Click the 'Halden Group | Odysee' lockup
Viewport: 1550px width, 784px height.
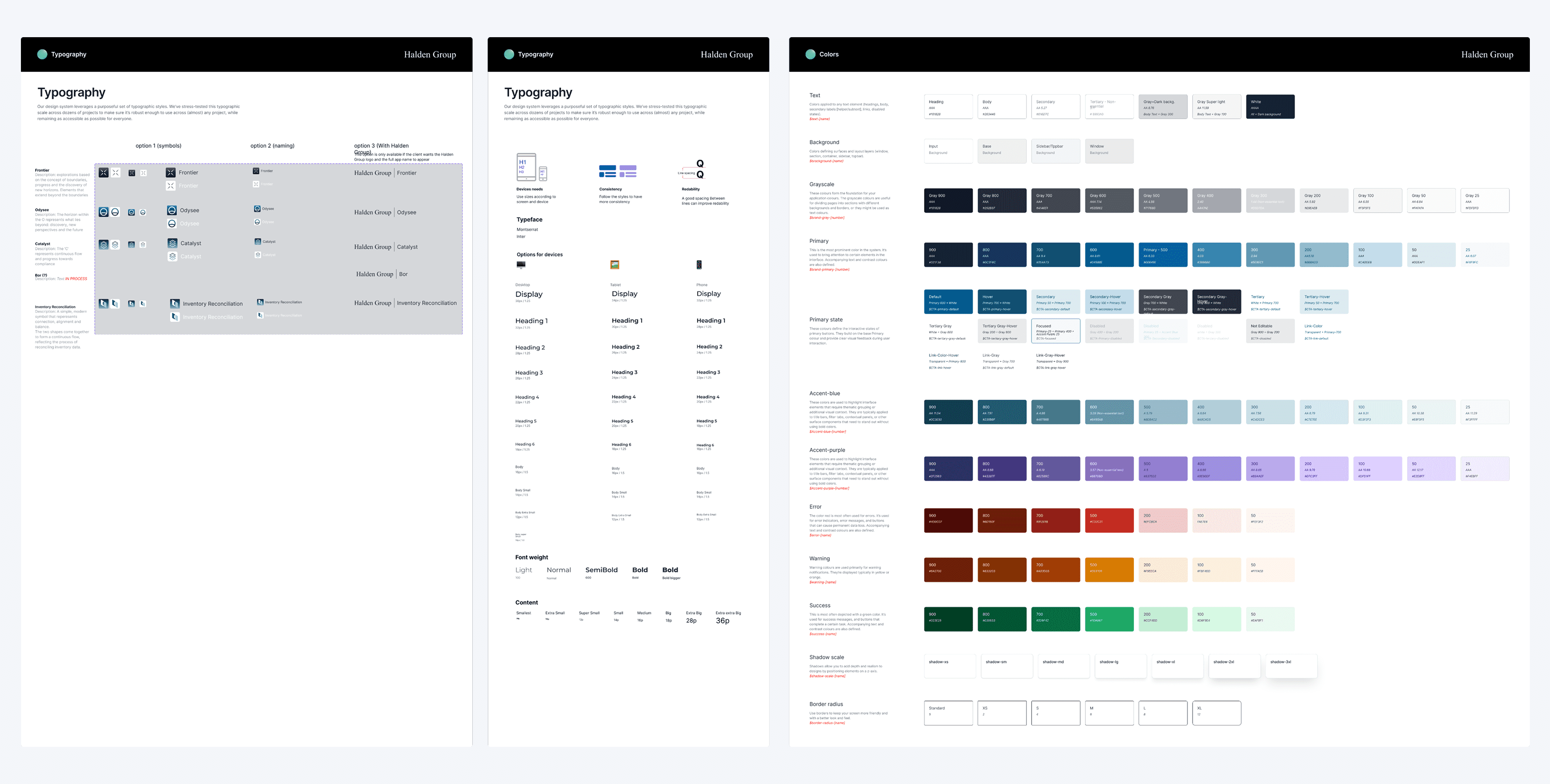[385, 212]
